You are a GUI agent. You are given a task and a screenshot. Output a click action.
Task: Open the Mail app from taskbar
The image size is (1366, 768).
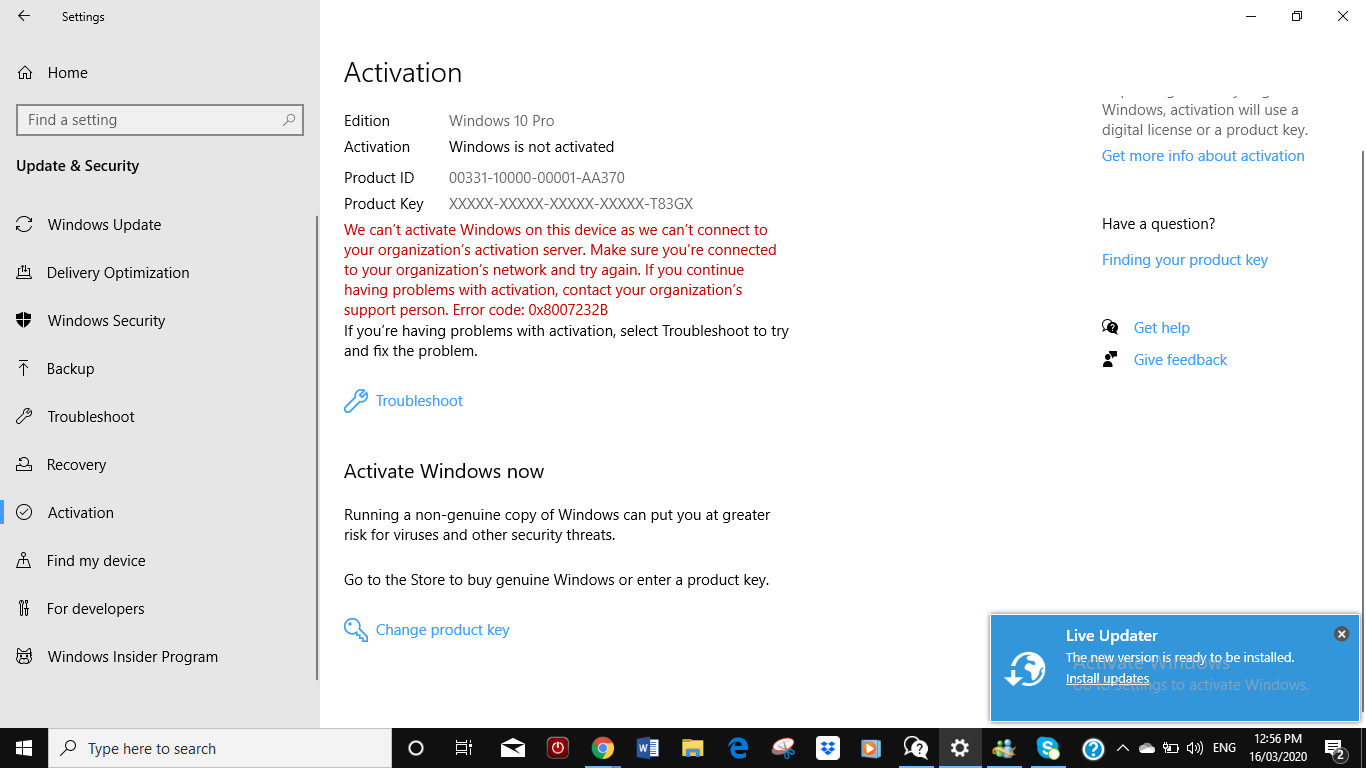pyautogui.click(x=513, y=748)
